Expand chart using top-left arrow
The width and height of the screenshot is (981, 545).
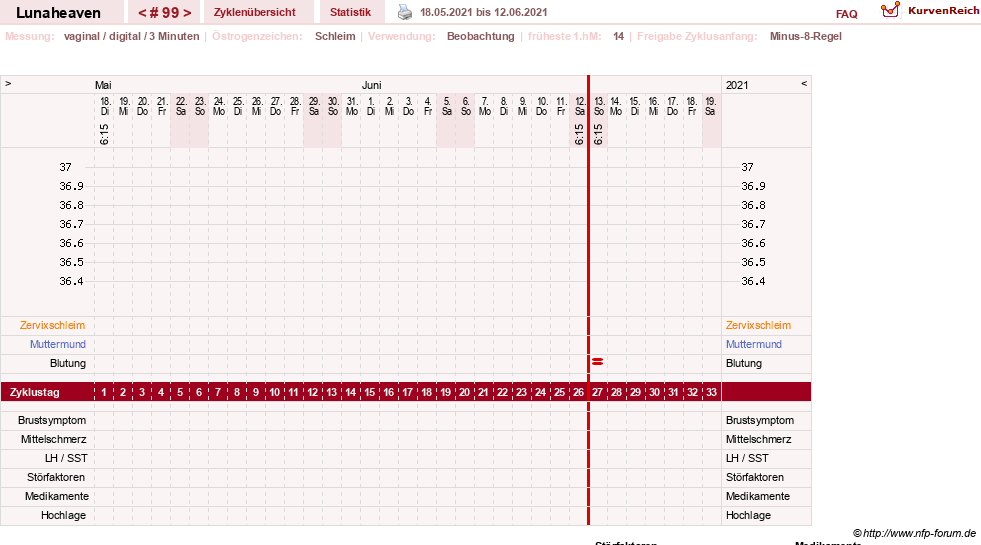pyautogui.click(x=8, y=83)
